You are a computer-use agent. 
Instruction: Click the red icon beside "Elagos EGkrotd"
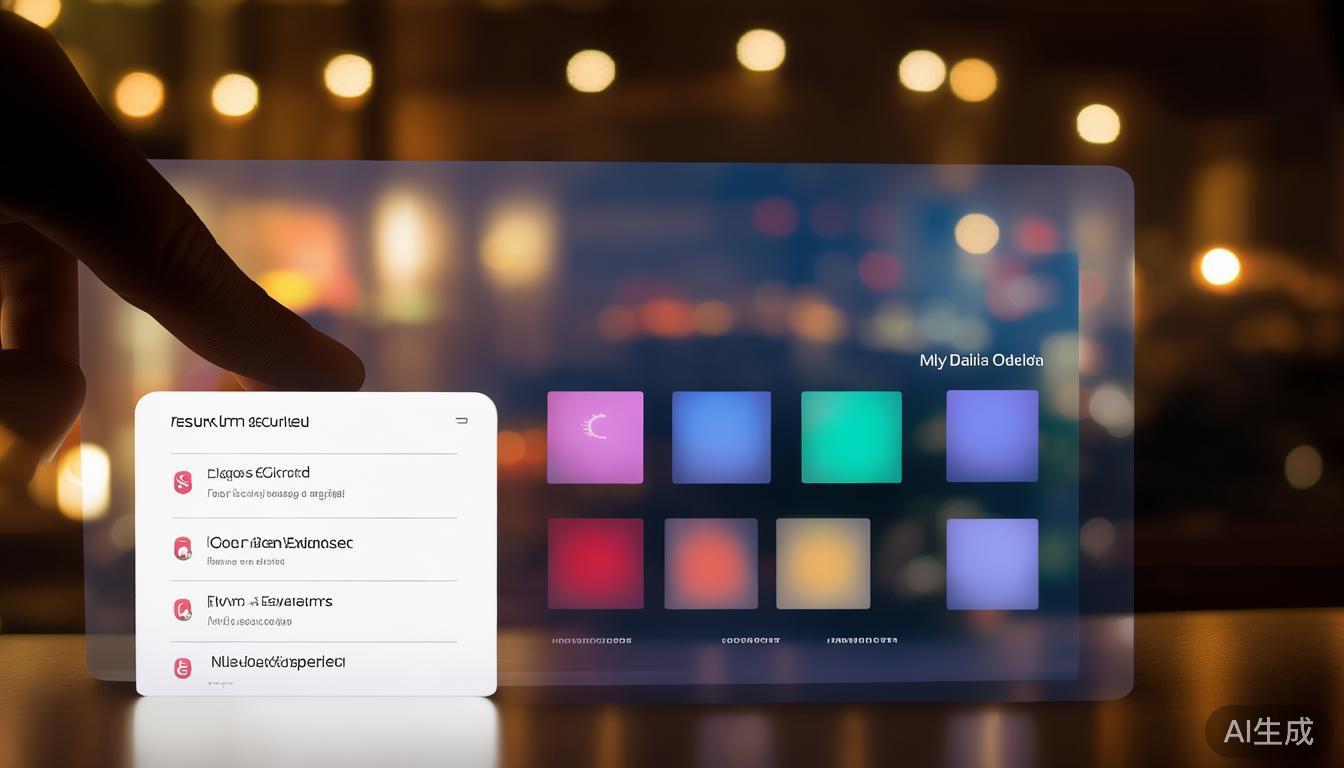[182, 483]
